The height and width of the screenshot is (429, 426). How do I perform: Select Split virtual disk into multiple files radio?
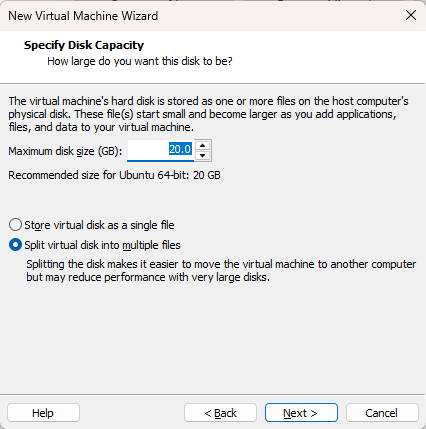[x=15, y=245]
